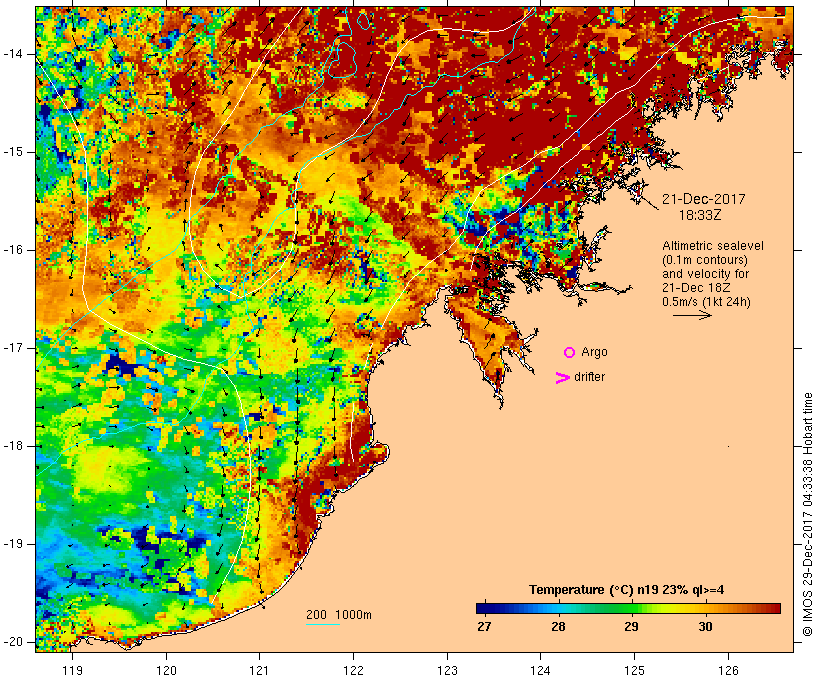Click the '28' color bar label

[558, 627]
